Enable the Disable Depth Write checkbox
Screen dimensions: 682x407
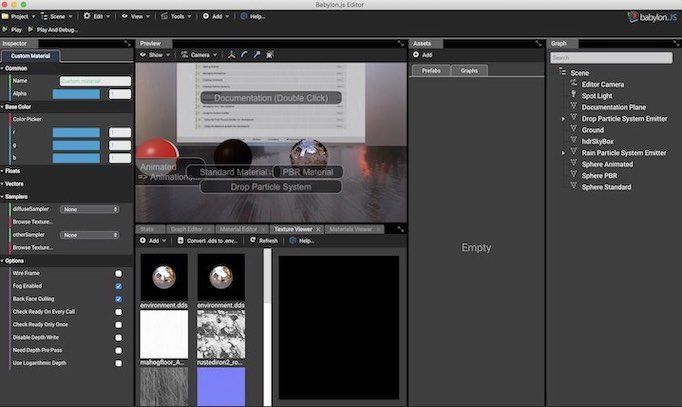pos(118,337)
